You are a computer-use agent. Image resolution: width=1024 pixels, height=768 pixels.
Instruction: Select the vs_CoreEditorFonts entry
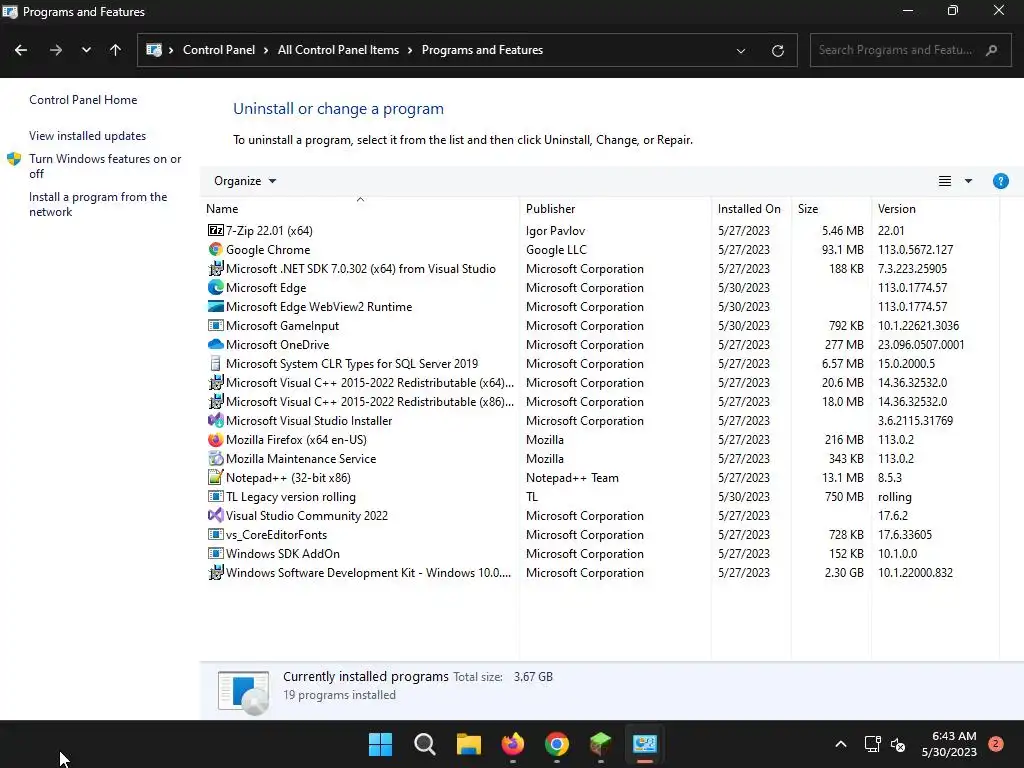click(x=601, y=534)
